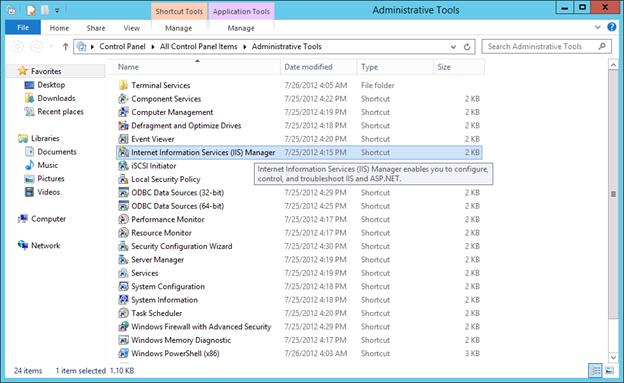Screen dimensions: 624x383
Task: Click the System Configuration icon
Action: click(x=123, y=286)
